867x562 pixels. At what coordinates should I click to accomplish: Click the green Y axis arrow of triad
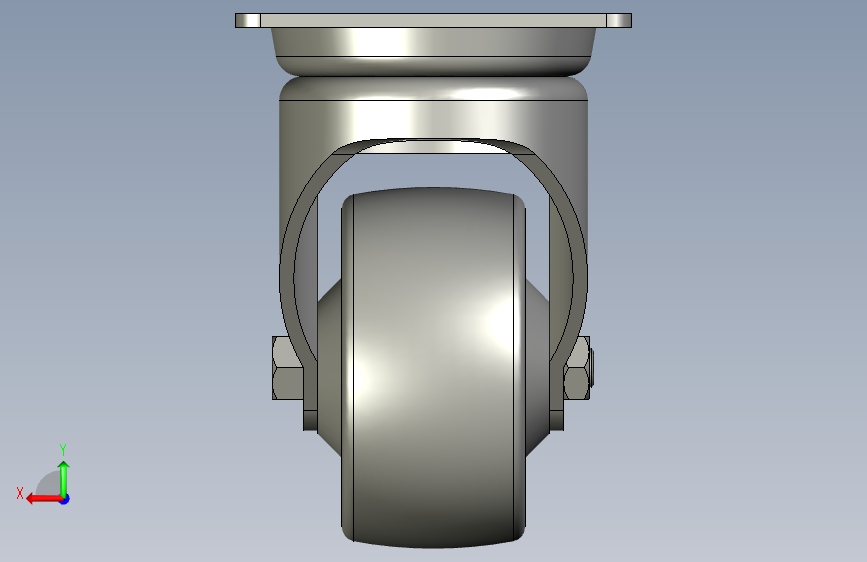click(x=64, y=478)
